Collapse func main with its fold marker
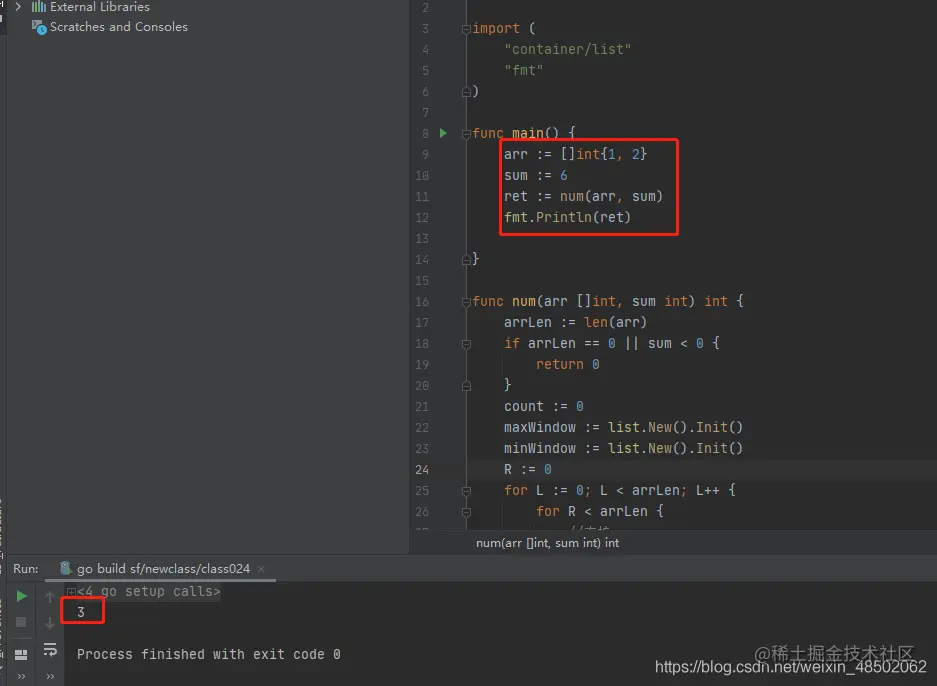The height and width of the screenshot is (686, 937). [x=466, y=134]
